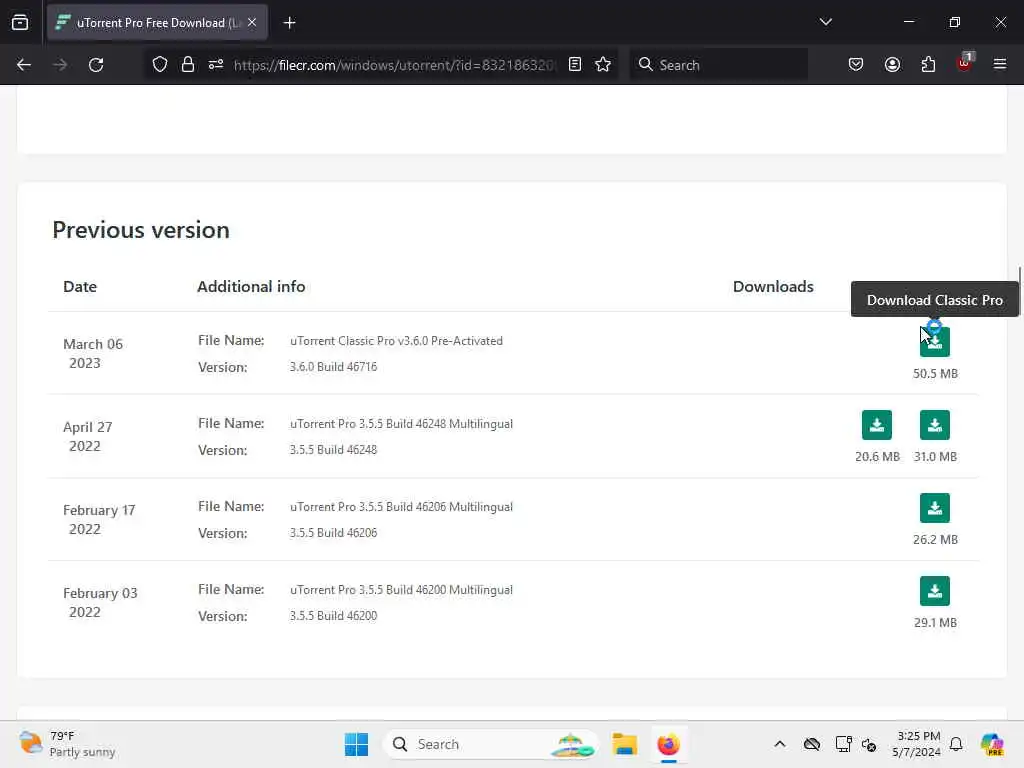Viewport: 1024px width, 768px height.
Task: Download the 31.0 MB Build 46248 file
Action: [935, 425]
